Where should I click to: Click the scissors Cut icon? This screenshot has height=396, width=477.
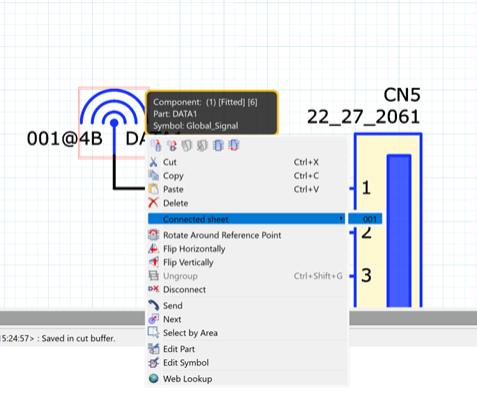[153, 162]
